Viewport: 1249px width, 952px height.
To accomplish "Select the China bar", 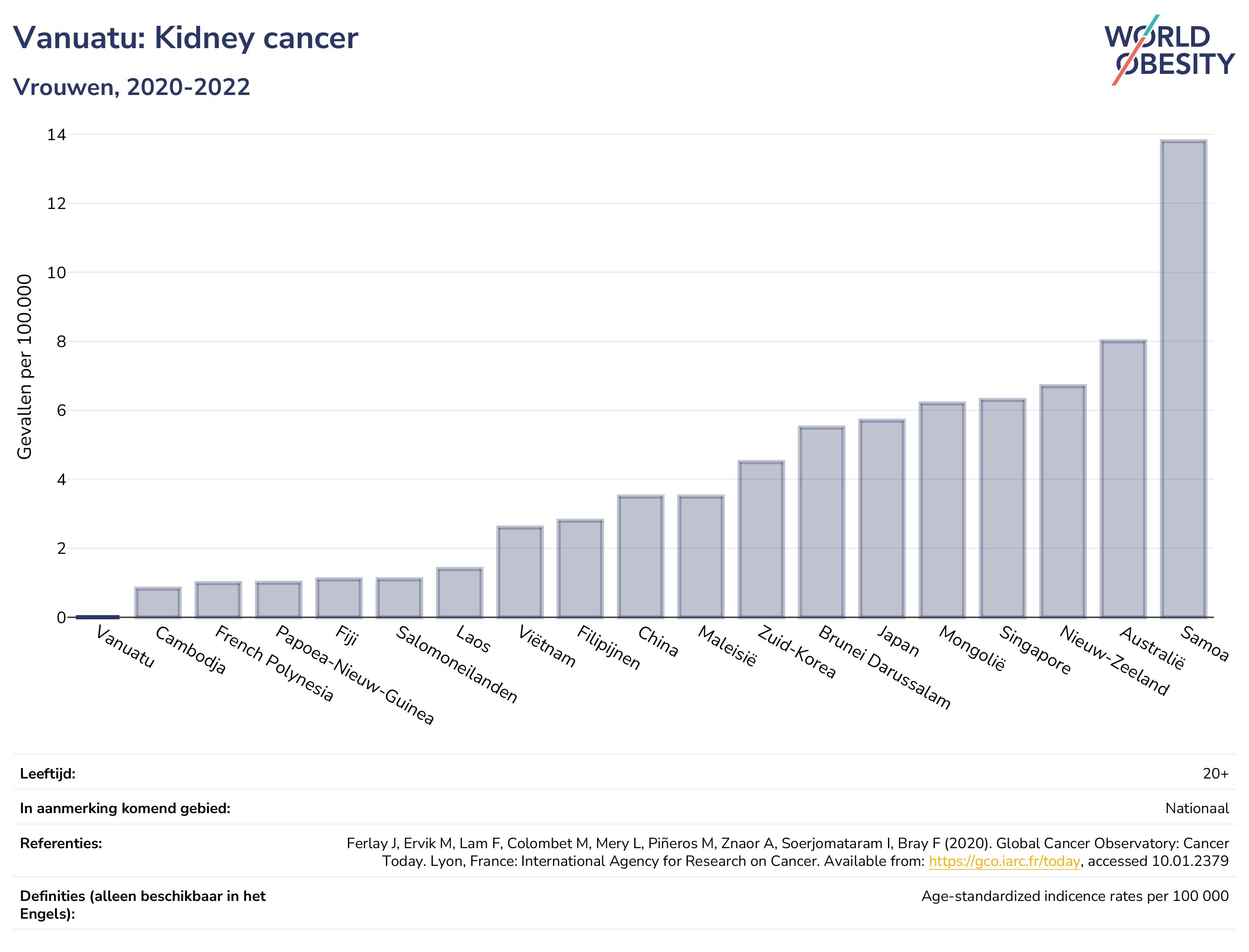I will point(641,556).
